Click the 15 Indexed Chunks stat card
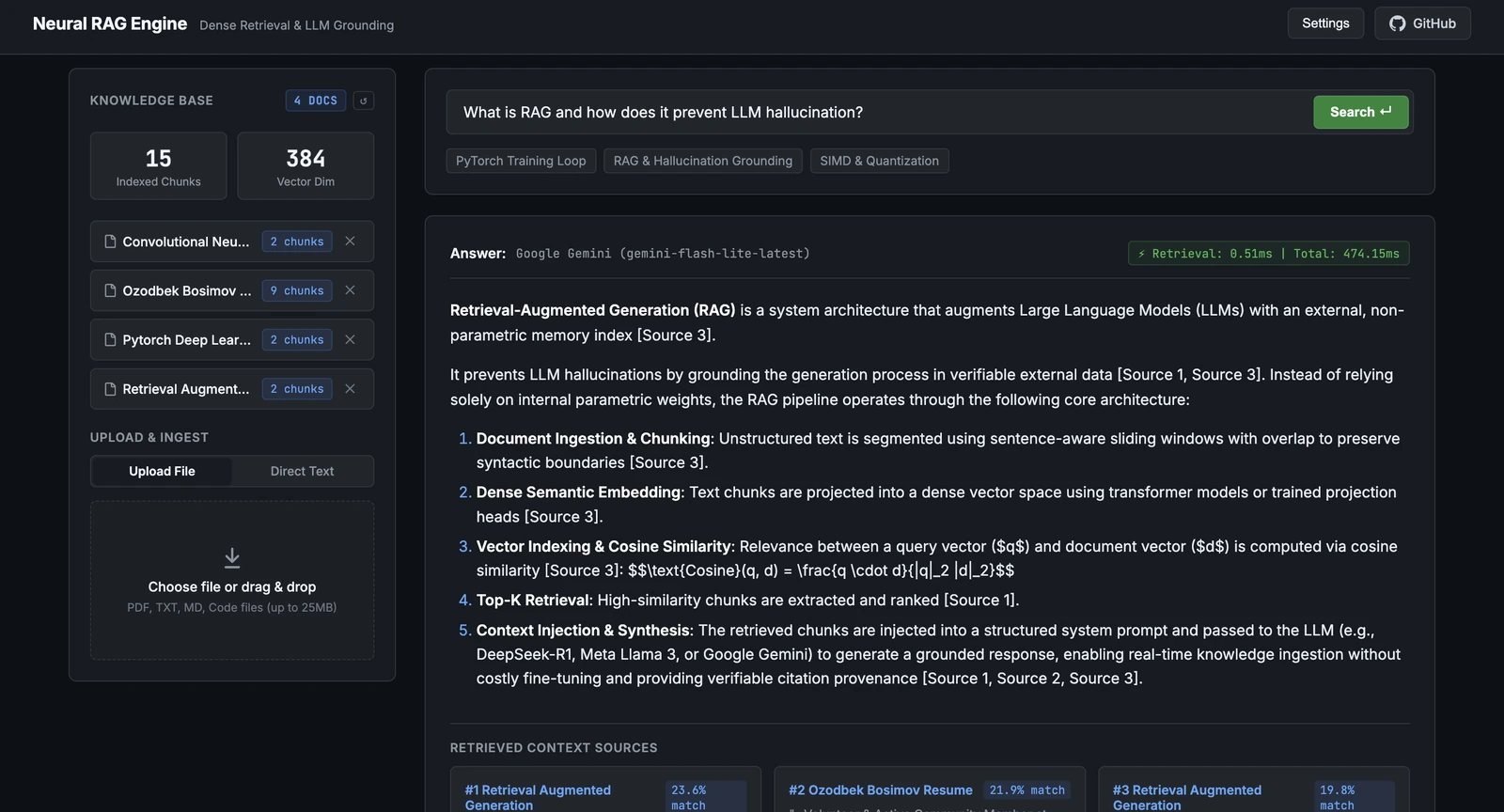The image size is (1504, 812). tap(159, 166)
